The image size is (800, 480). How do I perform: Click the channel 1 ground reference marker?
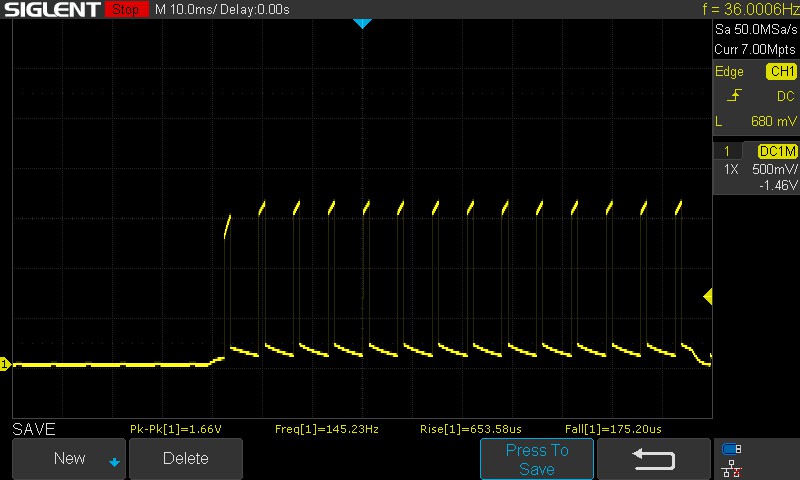tap(5, 365)
